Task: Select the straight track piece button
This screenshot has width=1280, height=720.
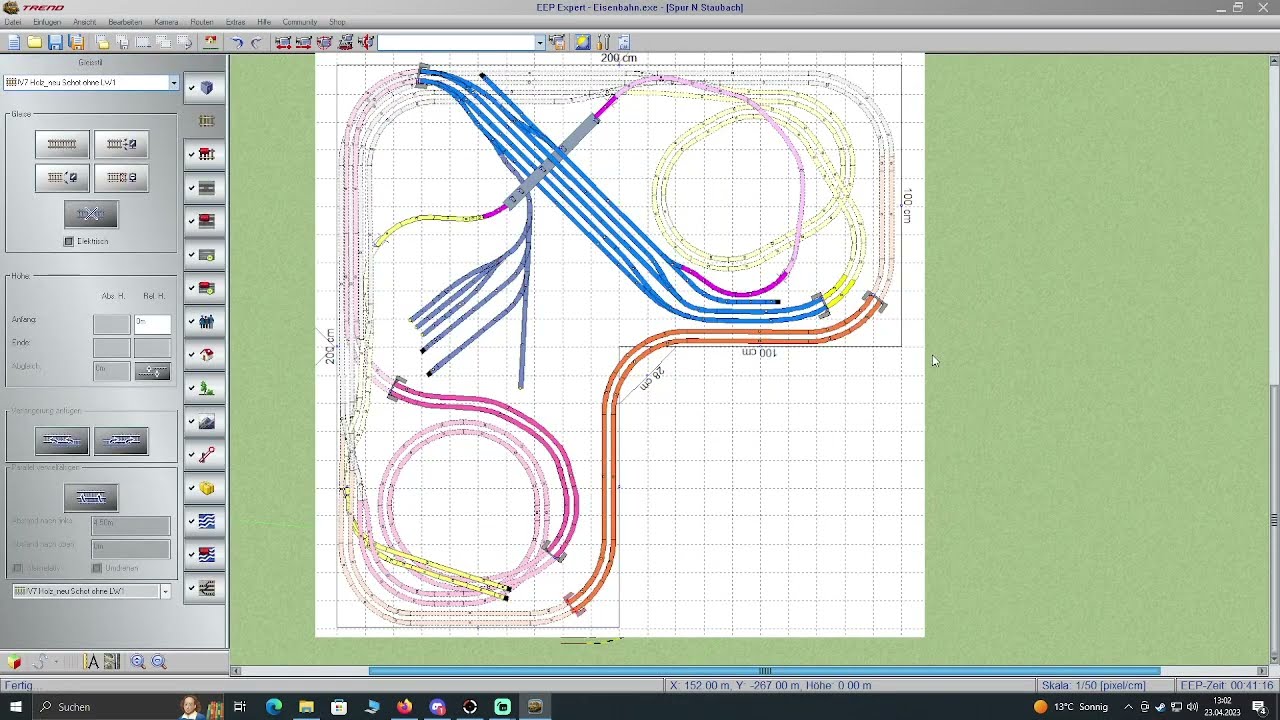Action: 62,144
